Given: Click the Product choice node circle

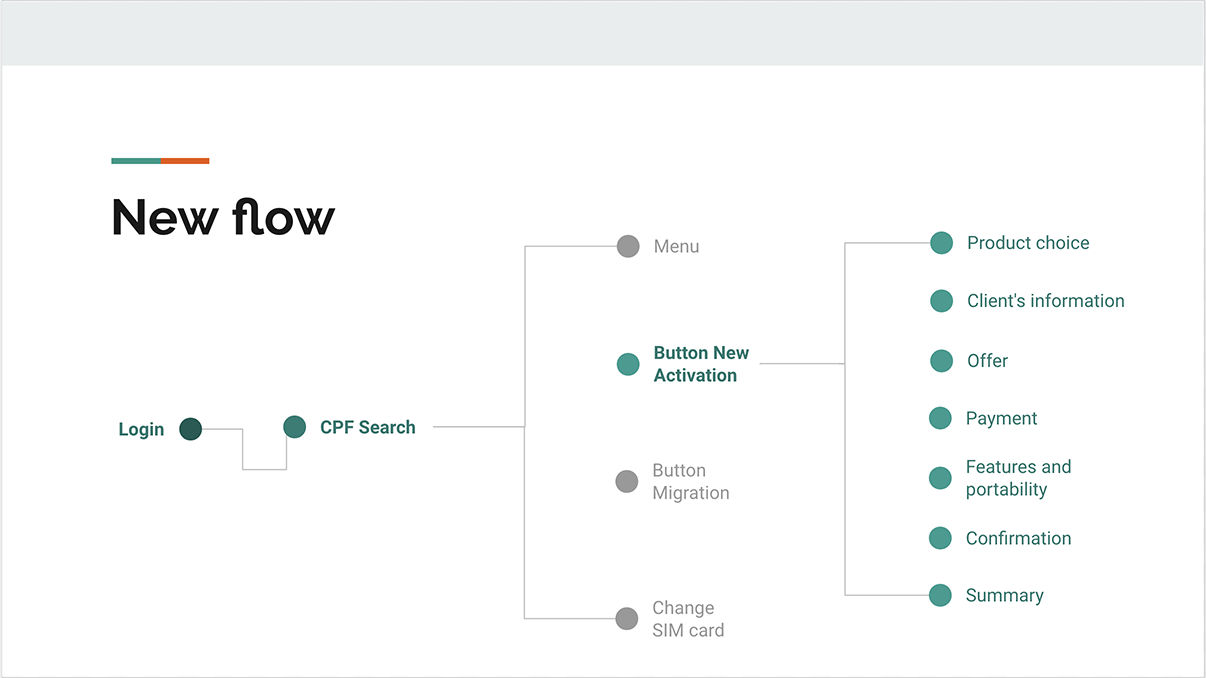Looking at the screenshot, I should 941,242.
